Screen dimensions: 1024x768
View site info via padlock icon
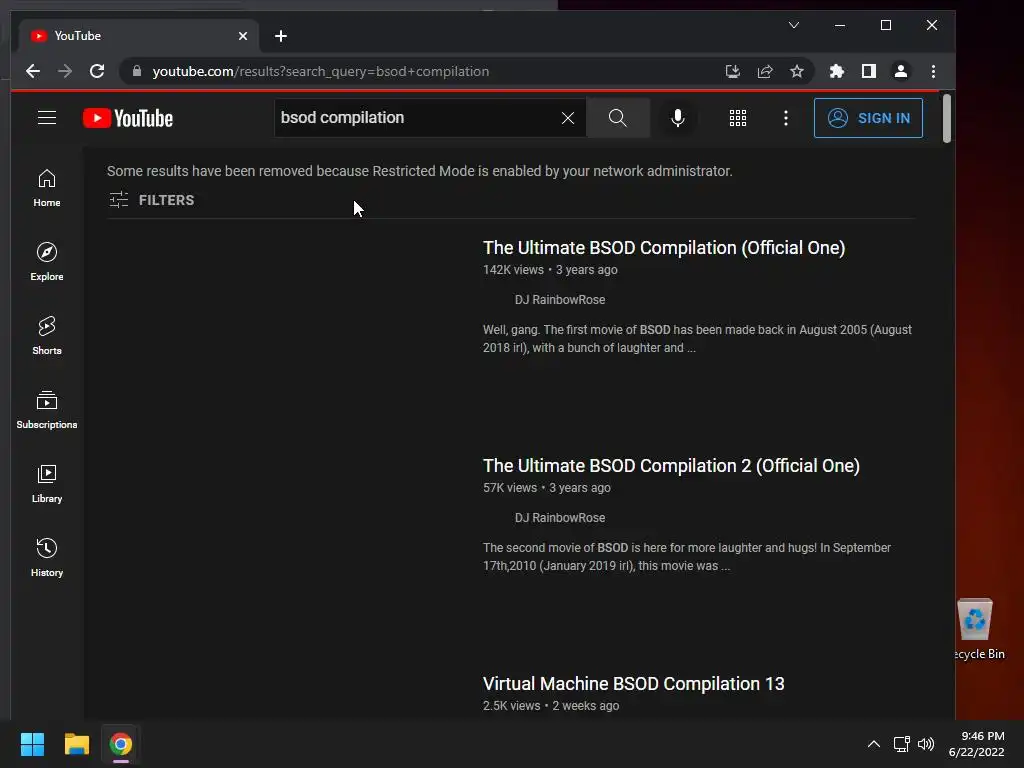click(x=136, y=71)
